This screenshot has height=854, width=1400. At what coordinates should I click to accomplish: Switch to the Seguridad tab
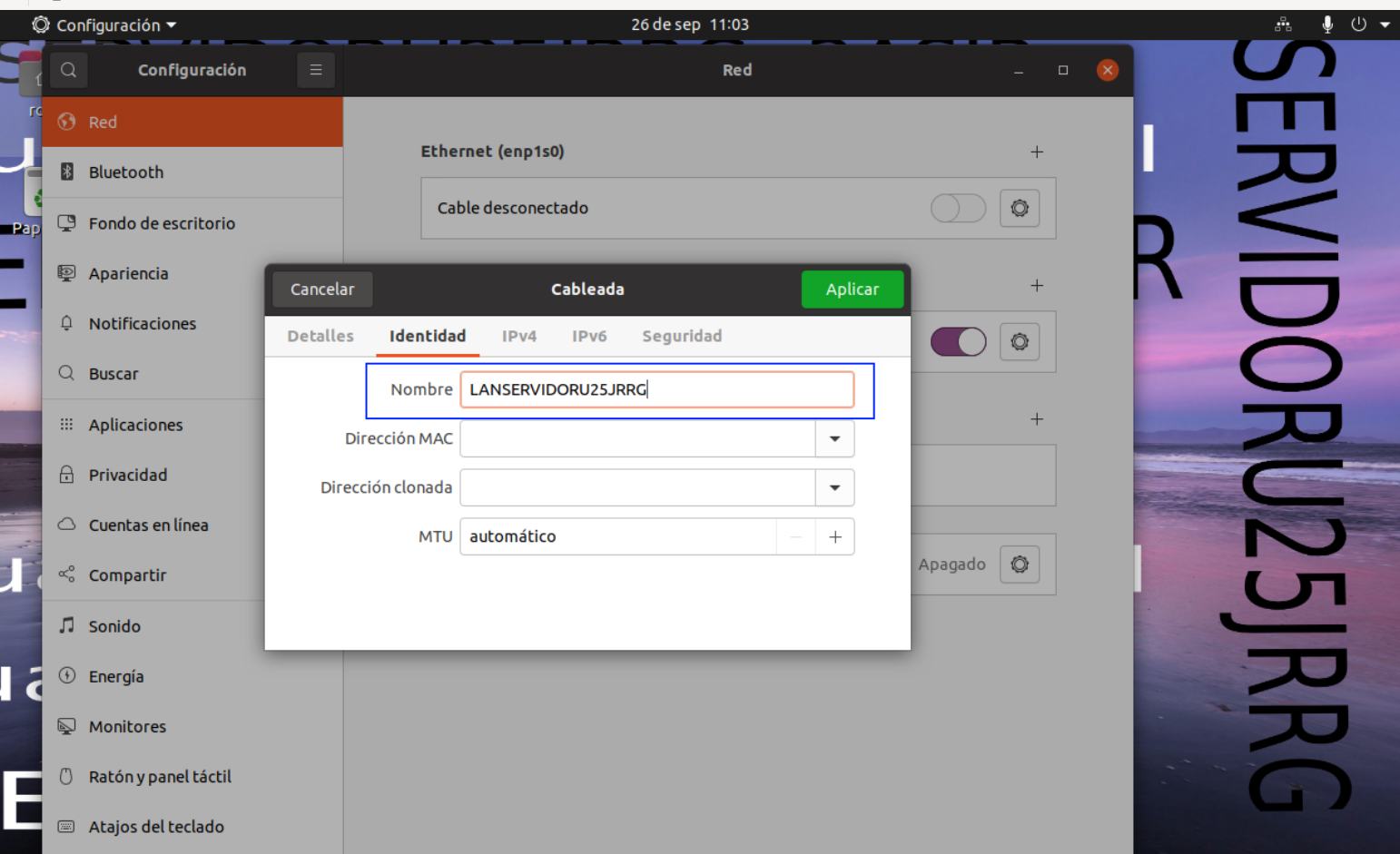click(x=682, y=336)
